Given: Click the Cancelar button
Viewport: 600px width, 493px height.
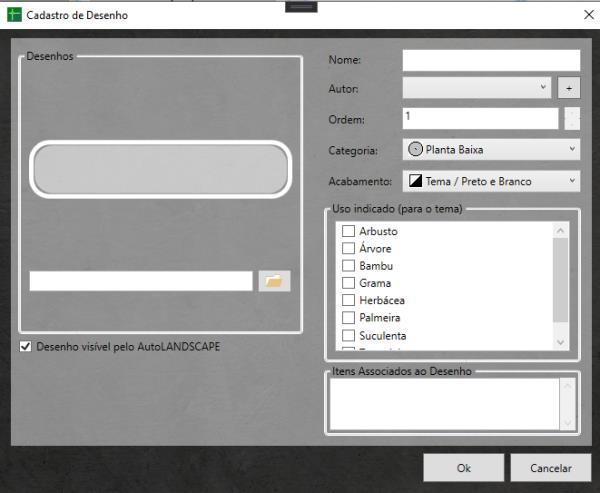Looking at the screenshot, I should 551,467.
